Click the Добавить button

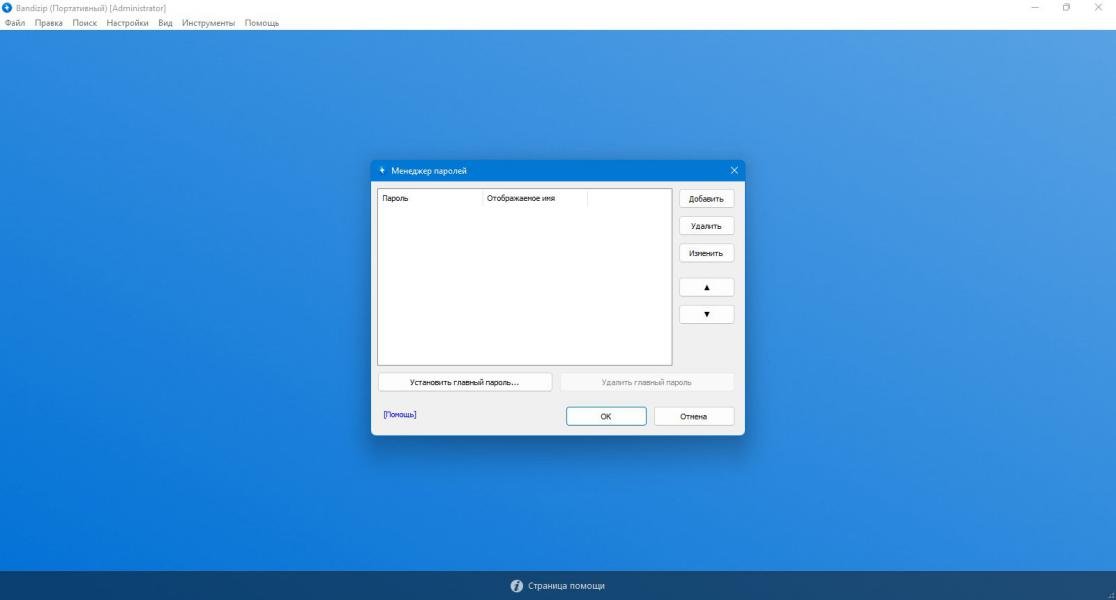click(706, 199)
